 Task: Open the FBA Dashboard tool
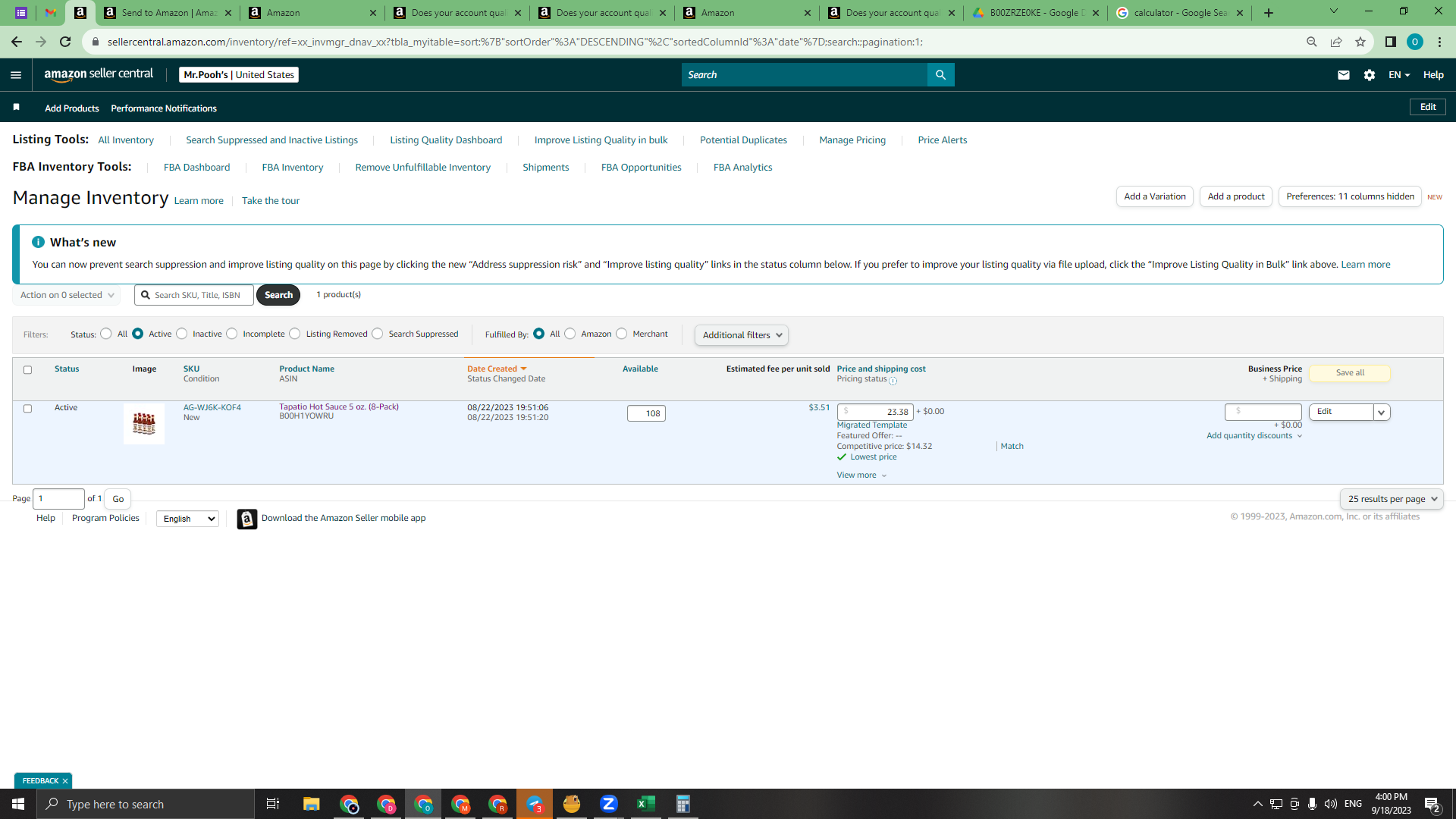pos(196,168)
